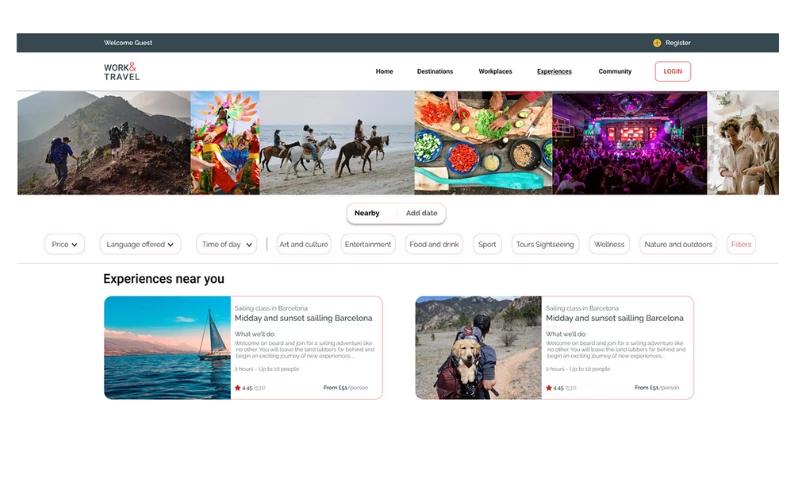Go to the Workplaces menu item
800x480 pixels.
pos(495,72)
